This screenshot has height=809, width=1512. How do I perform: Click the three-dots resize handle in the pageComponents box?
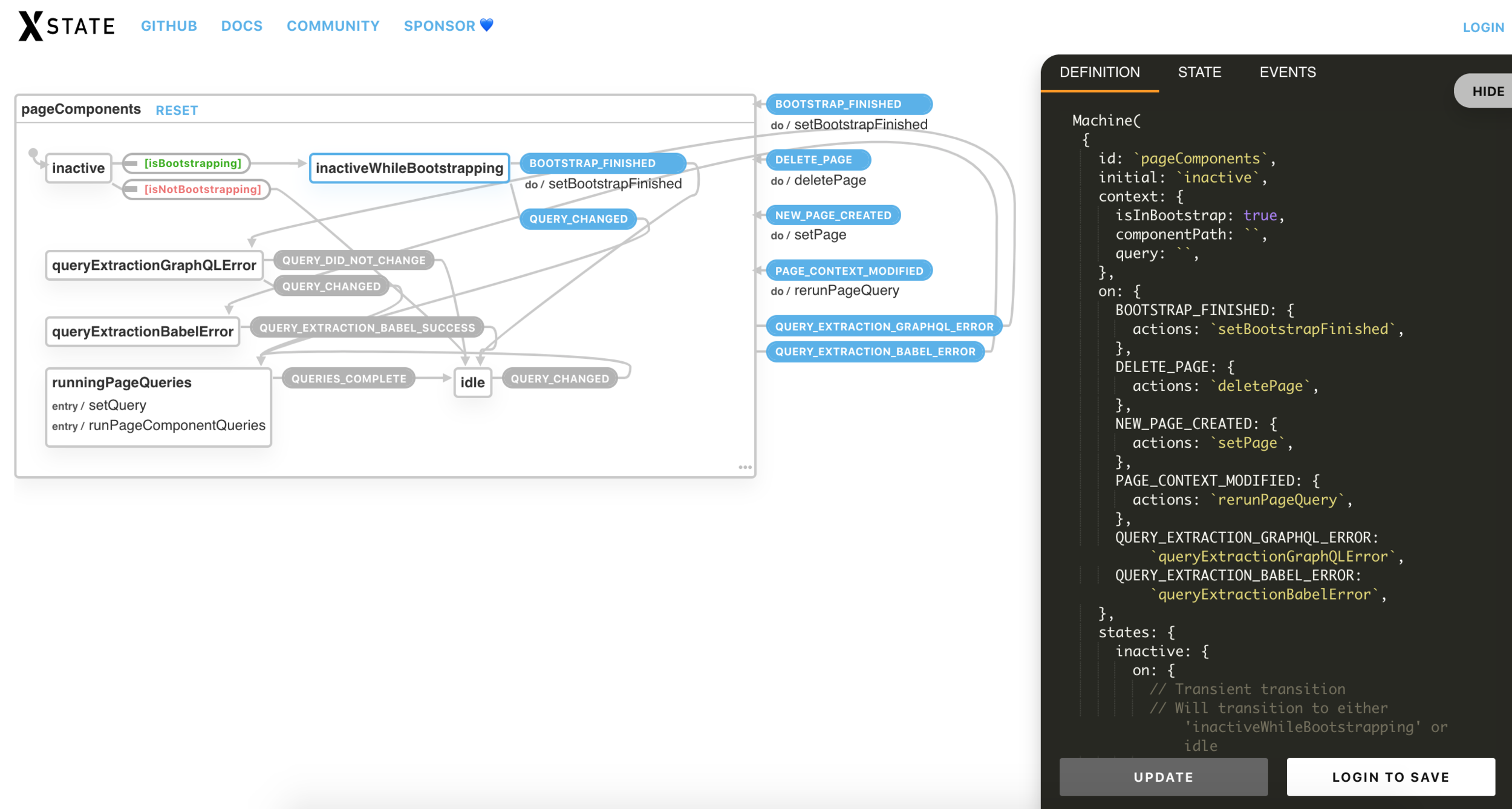click(745, 467)
